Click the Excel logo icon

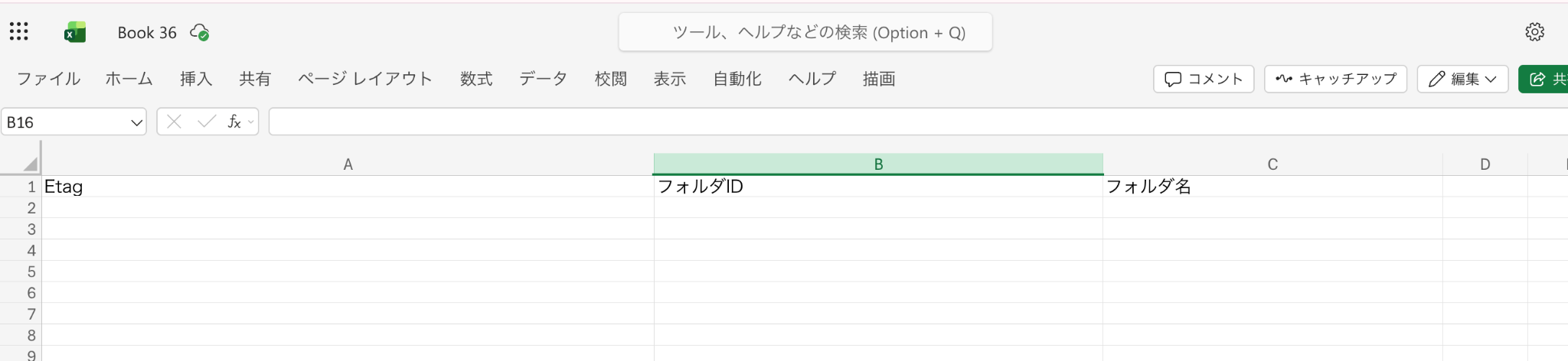click(74, 32)
